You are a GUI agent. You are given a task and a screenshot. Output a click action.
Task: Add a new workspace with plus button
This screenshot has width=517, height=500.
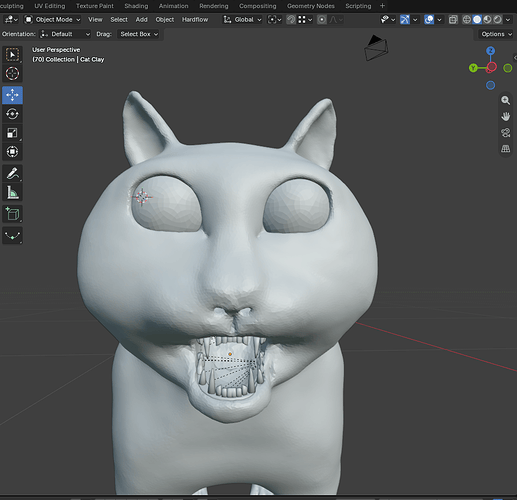pyautogui.click(x=382, y=6)
